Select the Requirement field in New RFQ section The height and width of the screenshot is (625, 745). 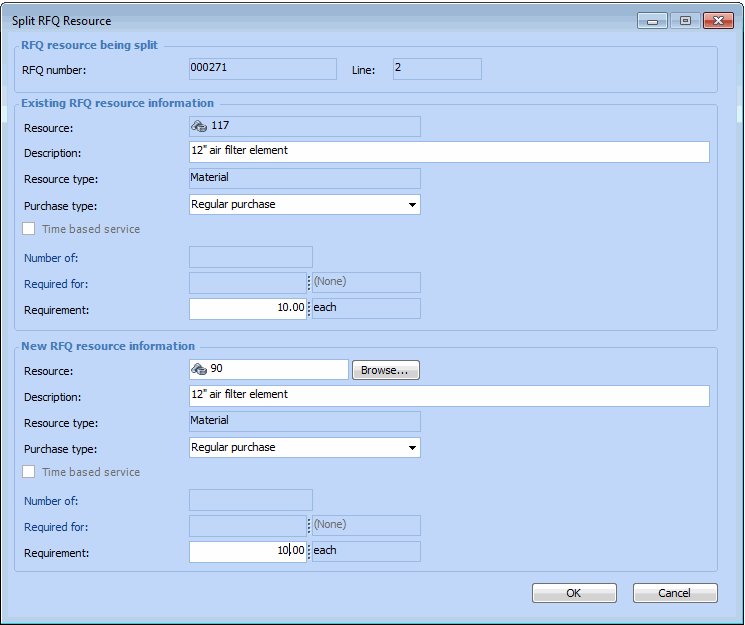coord(247,551)
